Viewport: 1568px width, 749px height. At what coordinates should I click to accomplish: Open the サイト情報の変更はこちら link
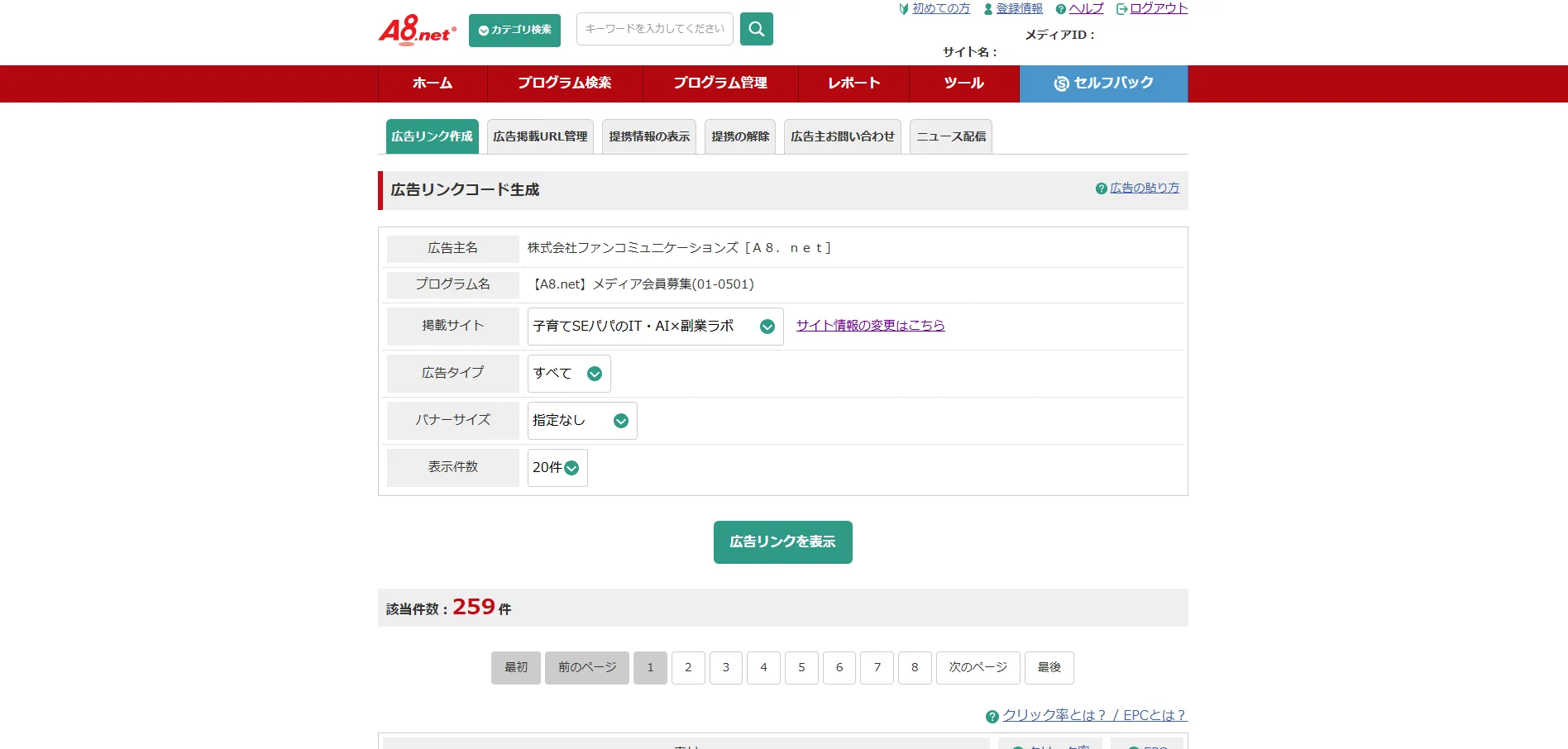pyautogui.click(x=871, y=326)
